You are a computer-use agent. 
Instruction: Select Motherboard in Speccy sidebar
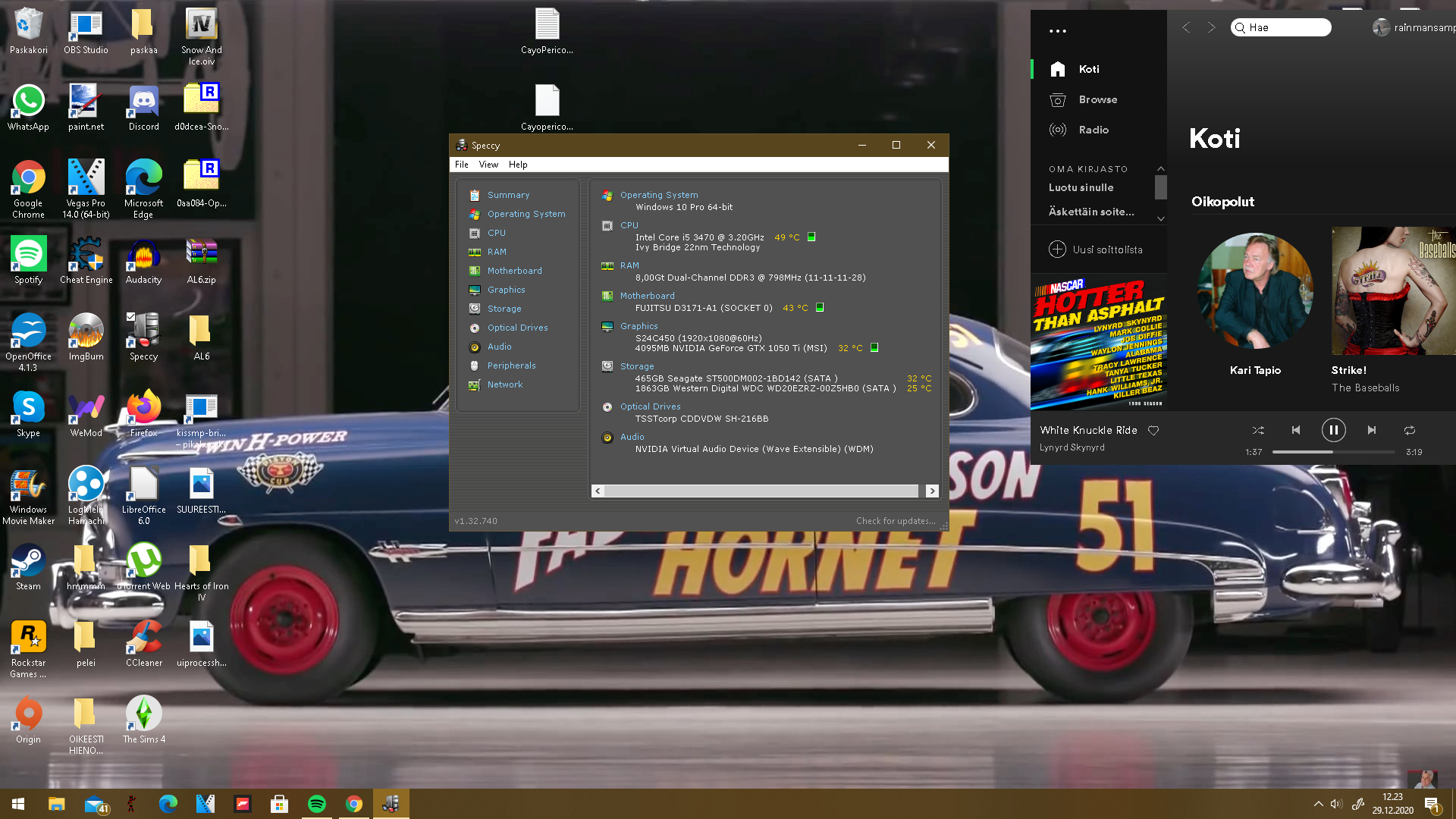click(x=514, y=271)
